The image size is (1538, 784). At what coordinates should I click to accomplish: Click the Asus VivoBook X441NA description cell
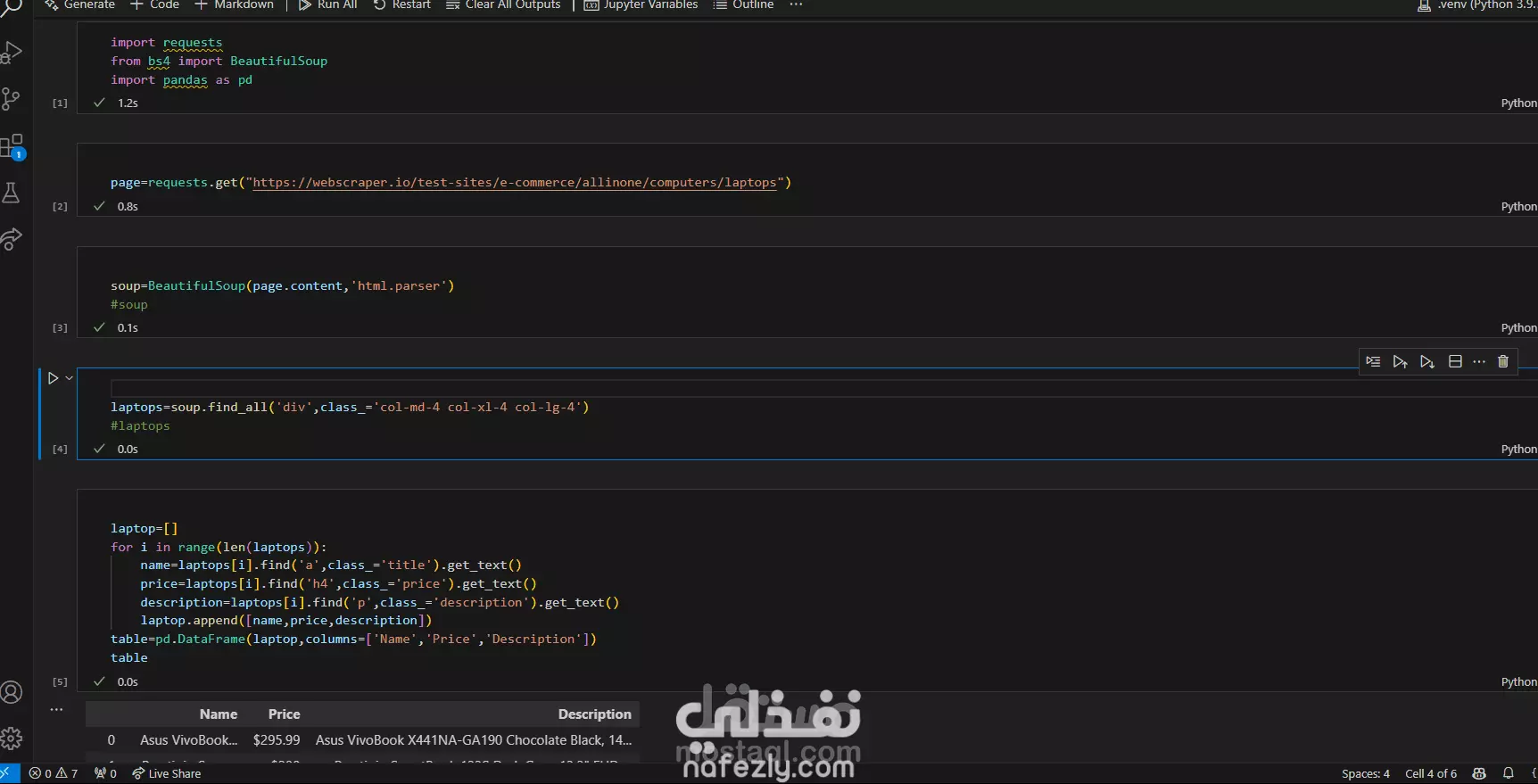474,740
